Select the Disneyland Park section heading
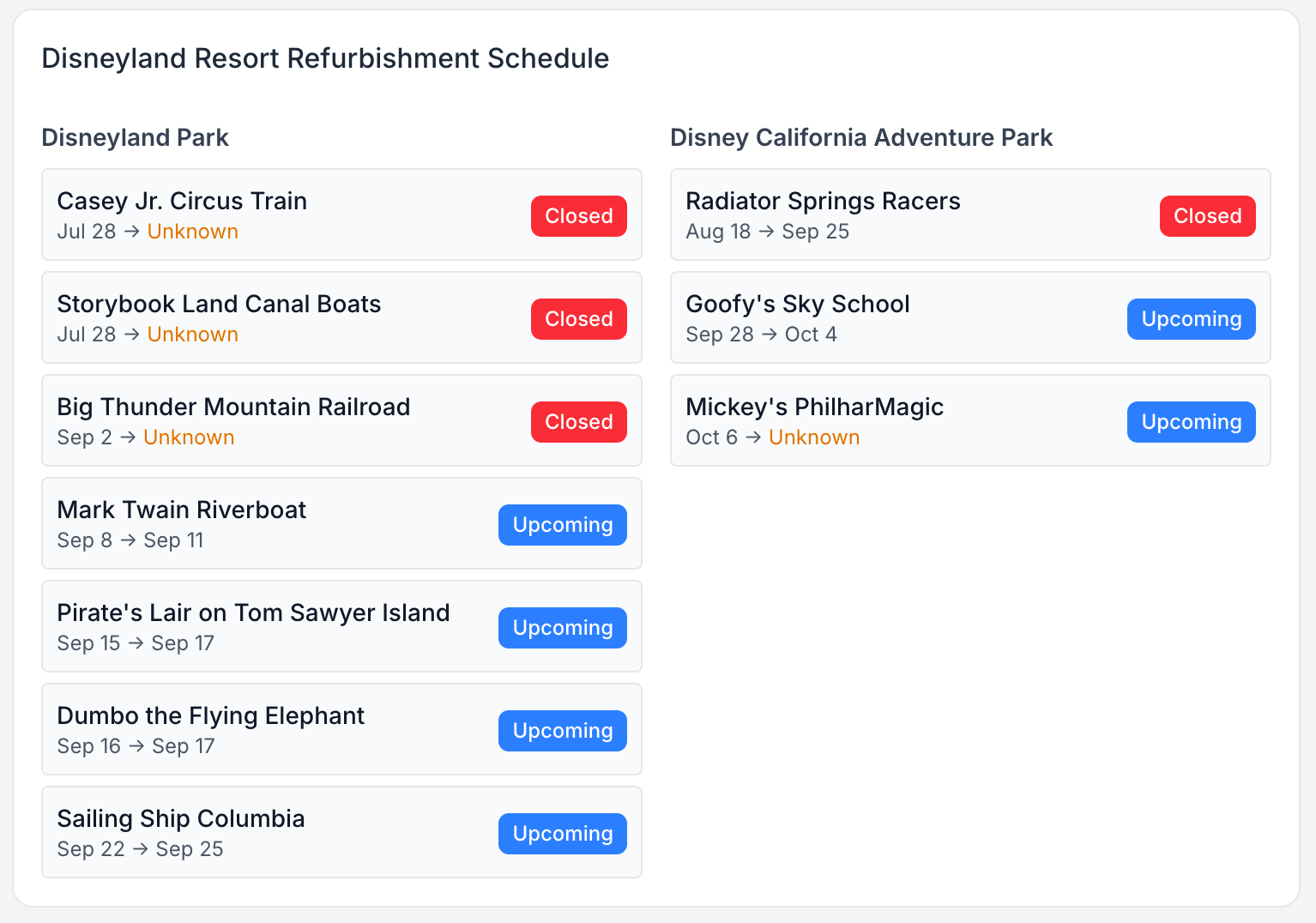 point(135,137)
